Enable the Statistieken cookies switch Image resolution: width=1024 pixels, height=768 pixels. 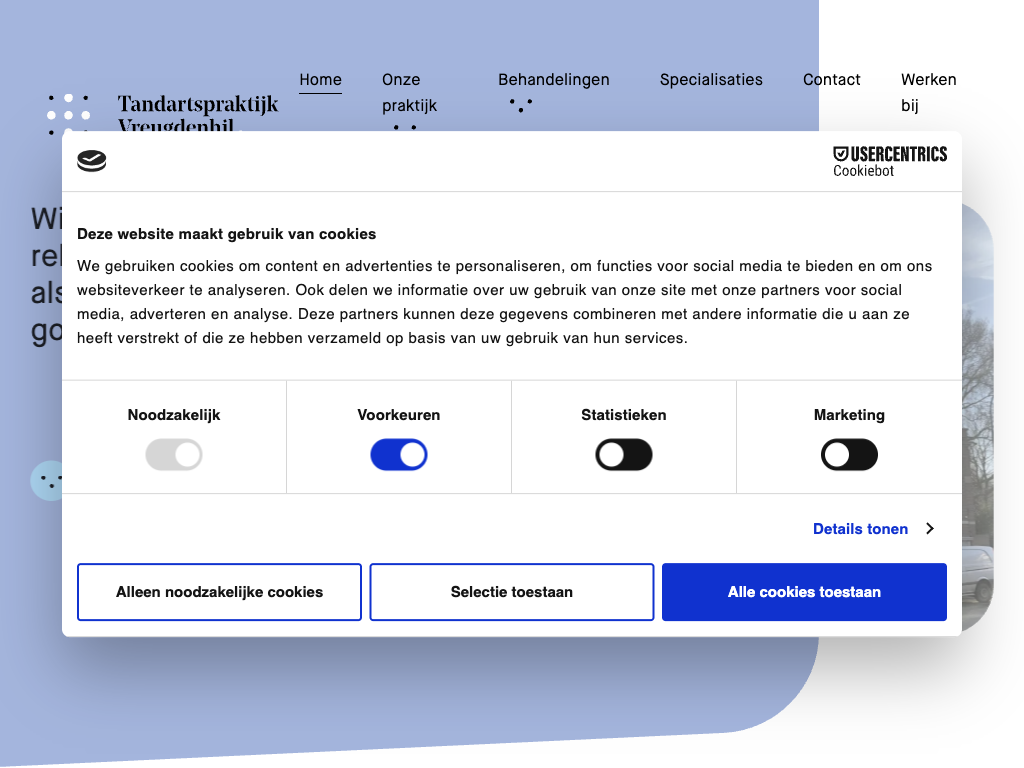click(x=624, y=456)
